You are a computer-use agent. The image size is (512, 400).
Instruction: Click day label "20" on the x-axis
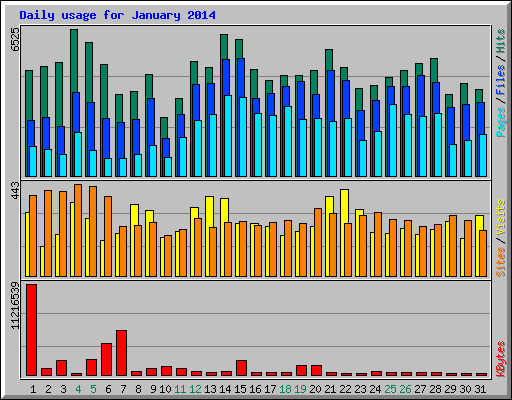click(315, 389)
